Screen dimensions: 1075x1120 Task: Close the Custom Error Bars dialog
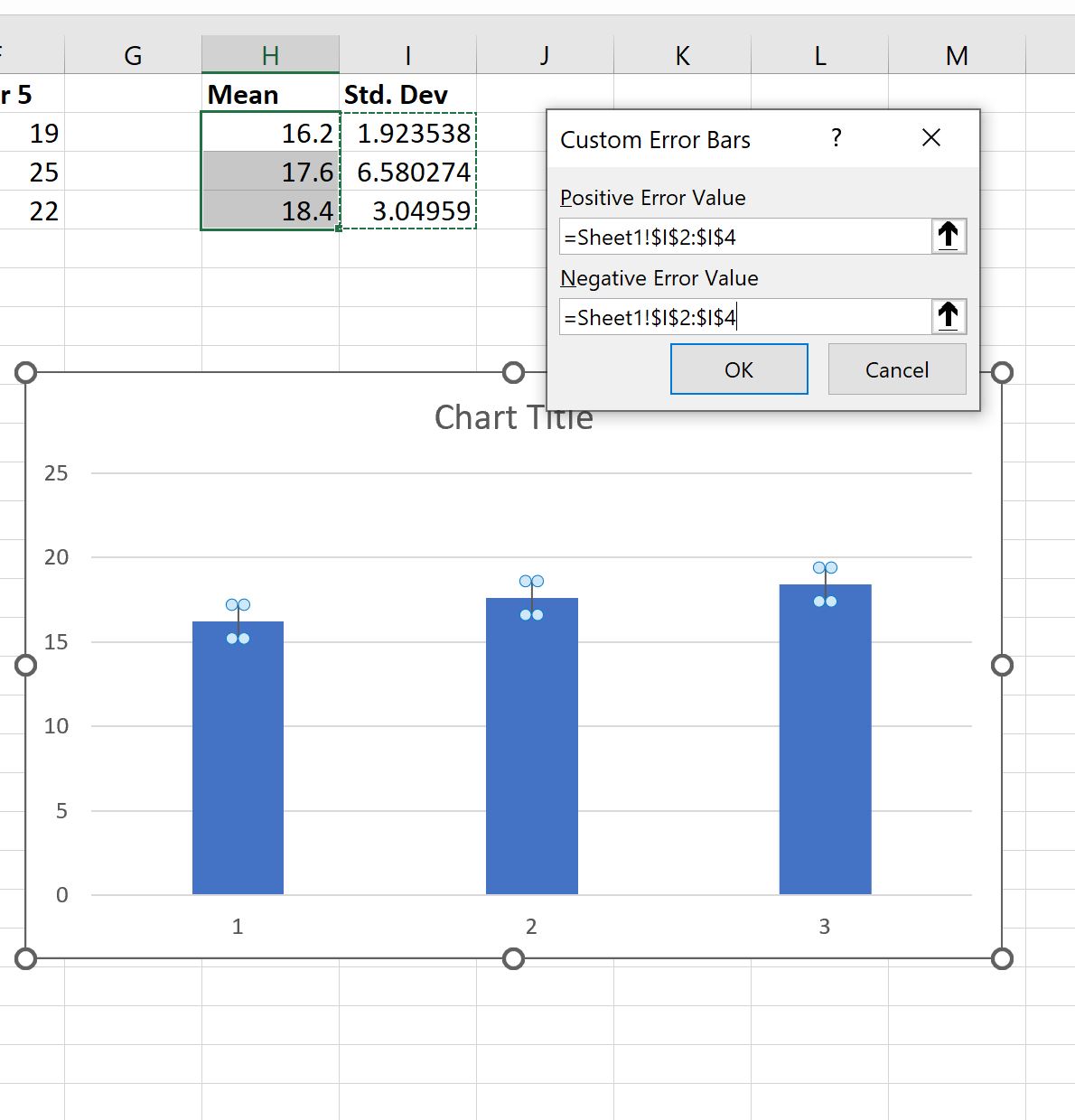pyautogui.click(x=931, y=138)
